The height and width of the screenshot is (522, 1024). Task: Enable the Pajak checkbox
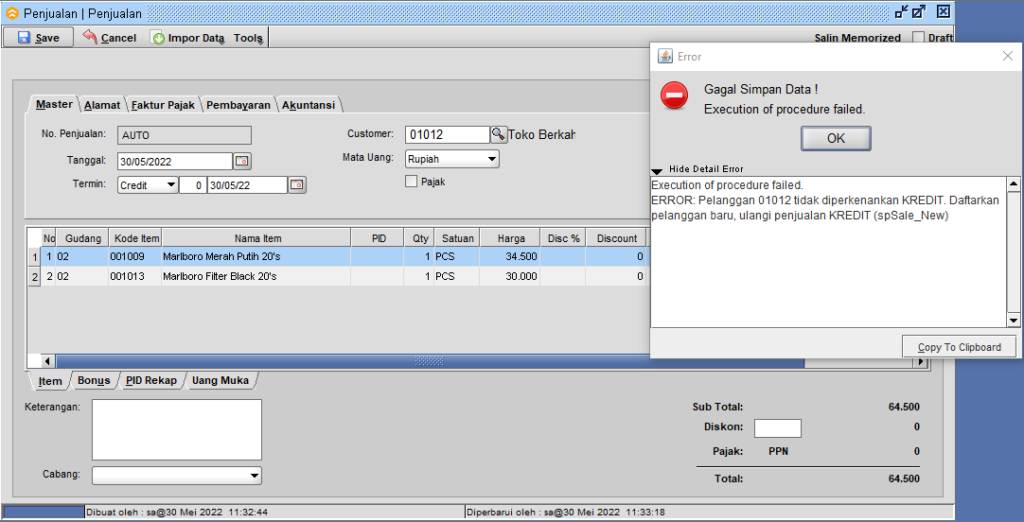point(411,181)
